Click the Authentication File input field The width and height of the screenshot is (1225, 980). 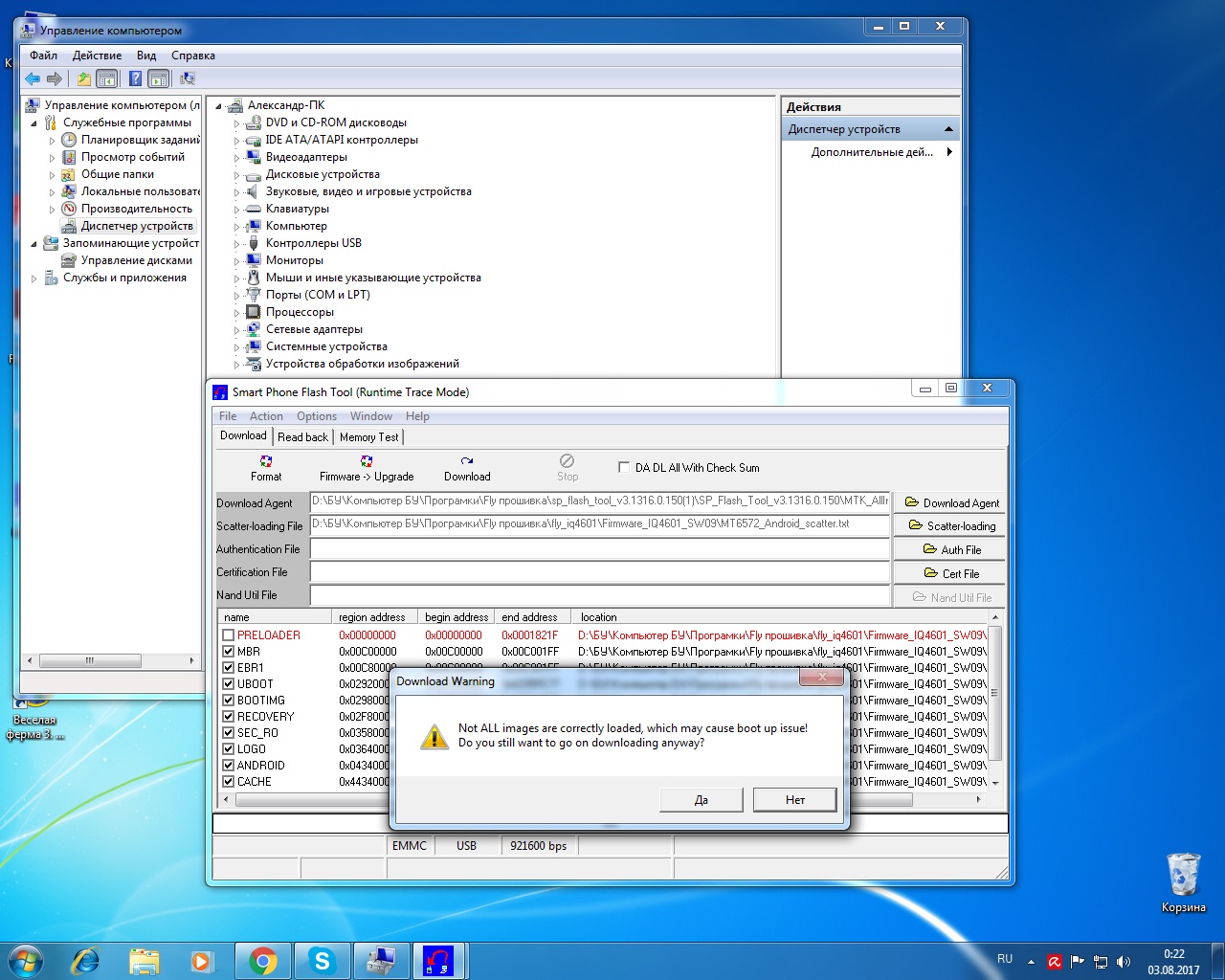click(x=599, y=549)
